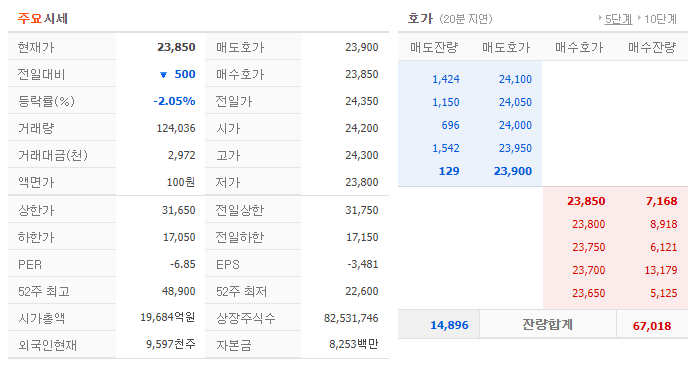The image size is (698, 367).
Task: Click the 매도잔량 column header
Action: pos(434,47)
